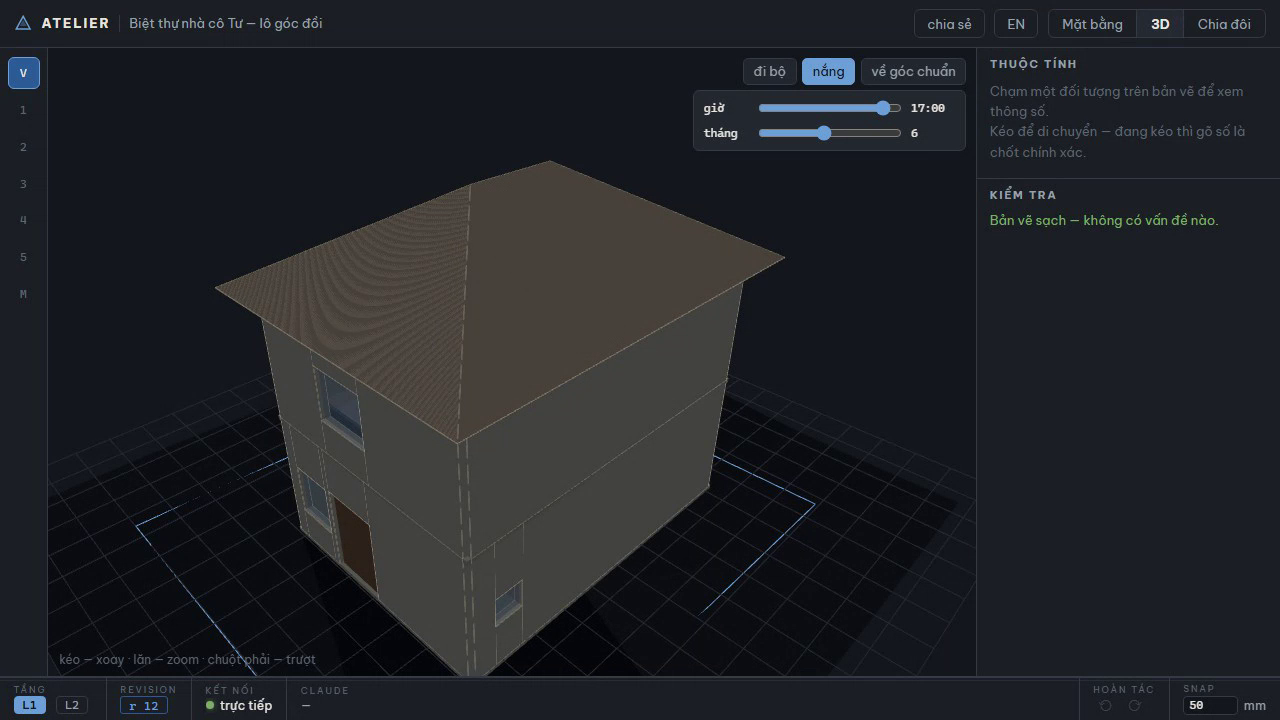Switch to the 3D view tab

tap(1160, 24)
